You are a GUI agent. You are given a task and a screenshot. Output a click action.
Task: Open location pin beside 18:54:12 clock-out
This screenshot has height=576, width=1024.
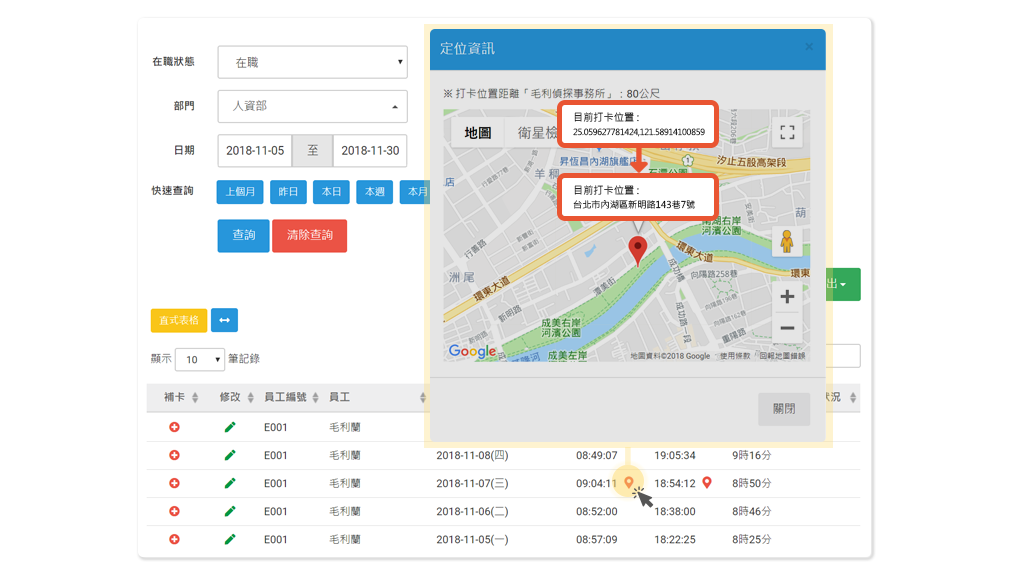click(707, 483)
